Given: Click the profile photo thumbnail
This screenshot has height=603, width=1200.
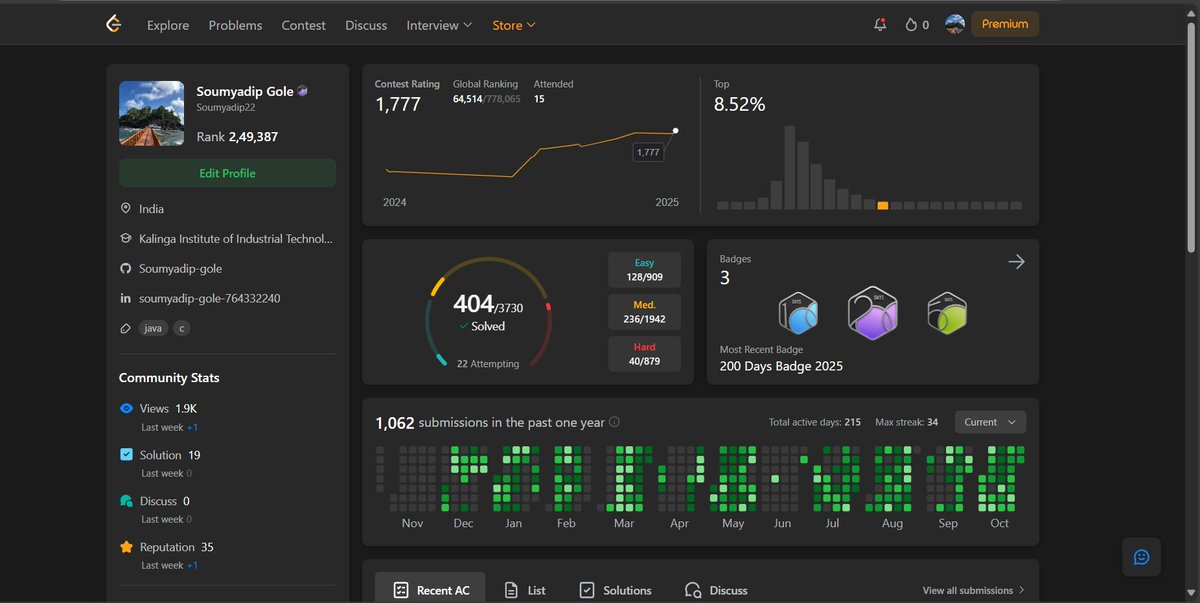Looking at the screenshot, I should pos(151,113).
